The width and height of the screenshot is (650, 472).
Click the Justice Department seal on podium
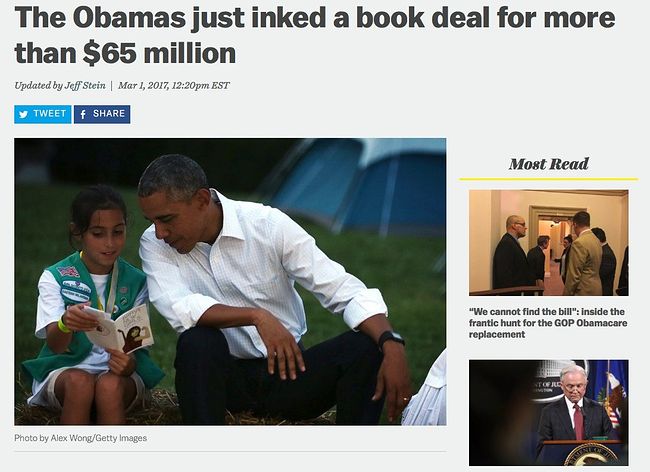(591, 455)
